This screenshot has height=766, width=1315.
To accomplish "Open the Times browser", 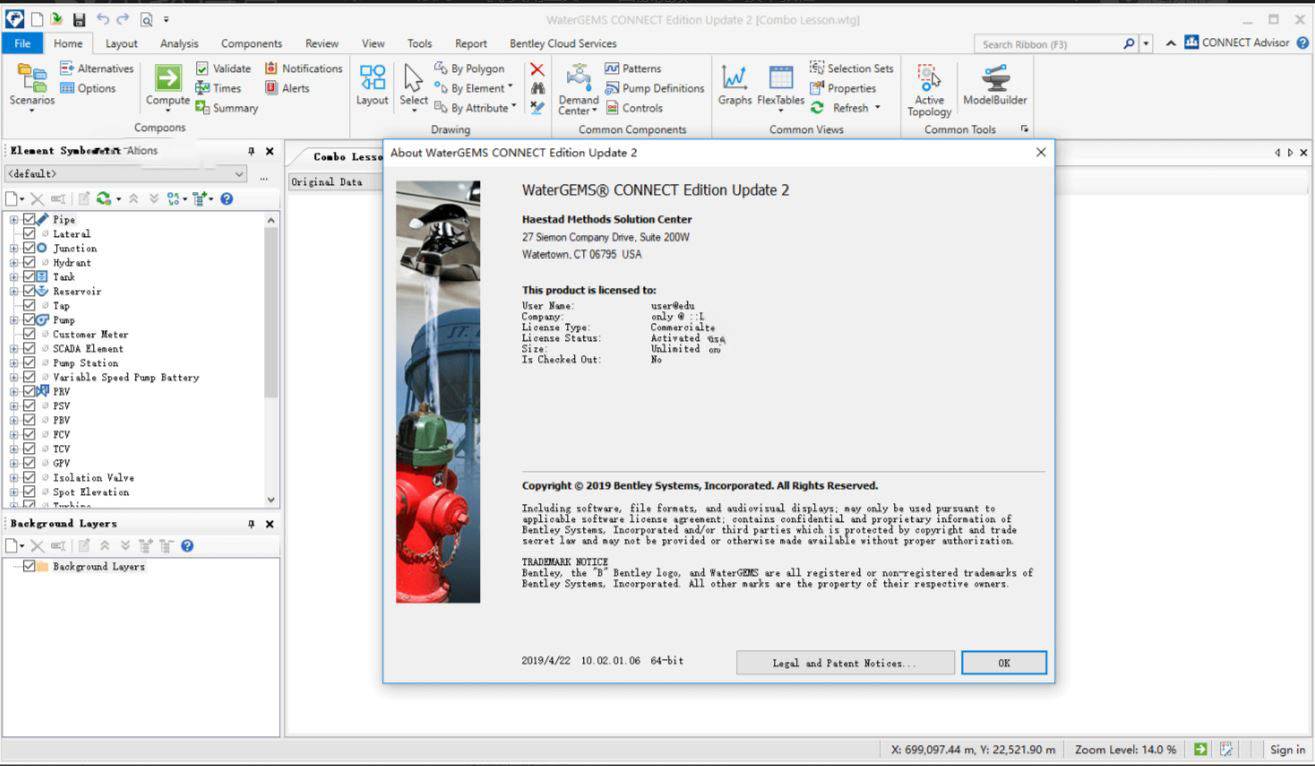I will point(218,89).
